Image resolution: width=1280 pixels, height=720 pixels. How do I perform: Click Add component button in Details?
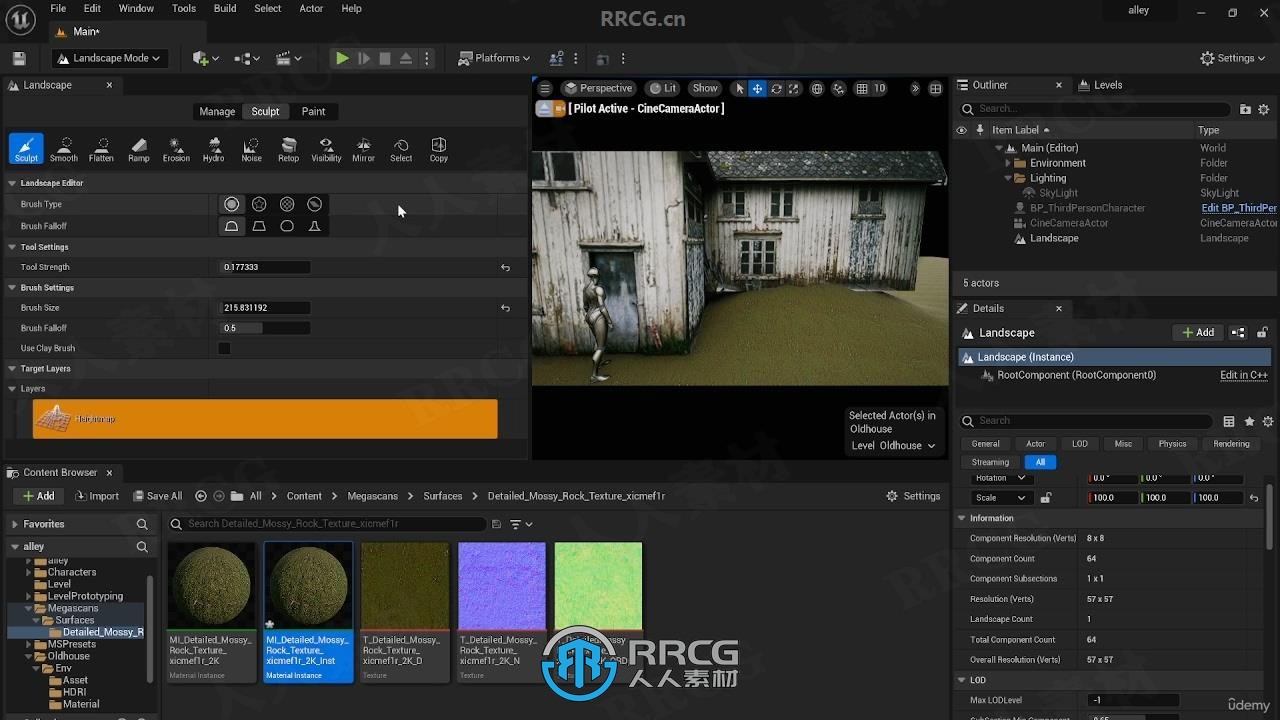tap(1198, 333)
